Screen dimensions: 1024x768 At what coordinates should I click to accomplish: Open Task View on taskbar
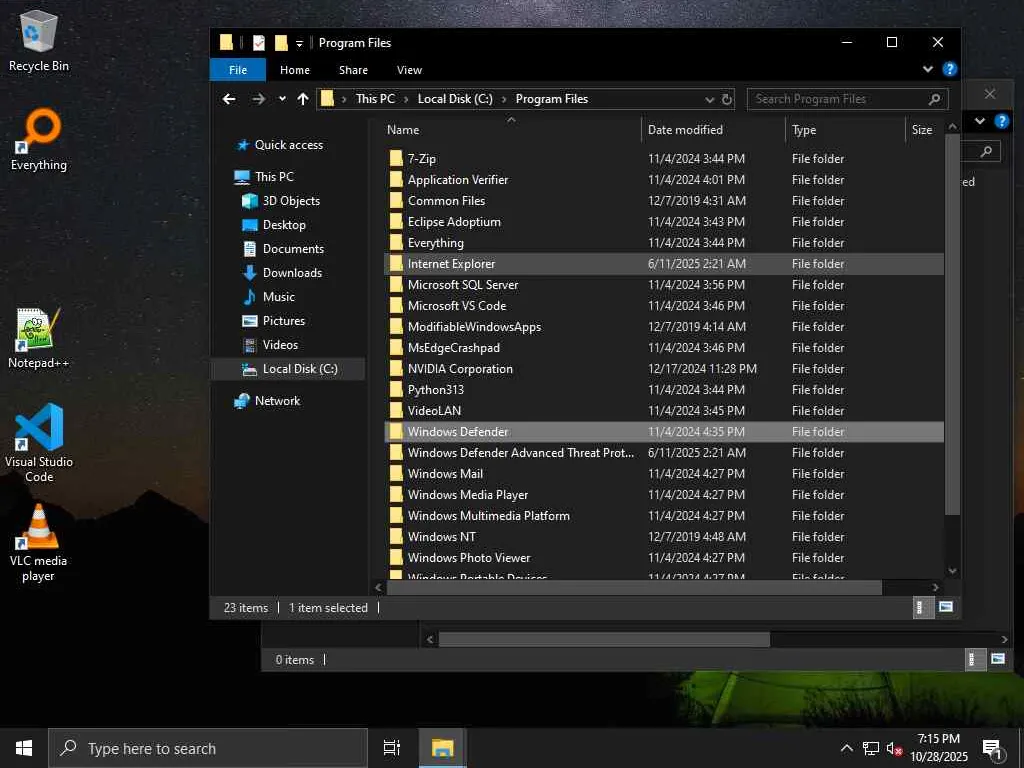click(x=392, y=748)
